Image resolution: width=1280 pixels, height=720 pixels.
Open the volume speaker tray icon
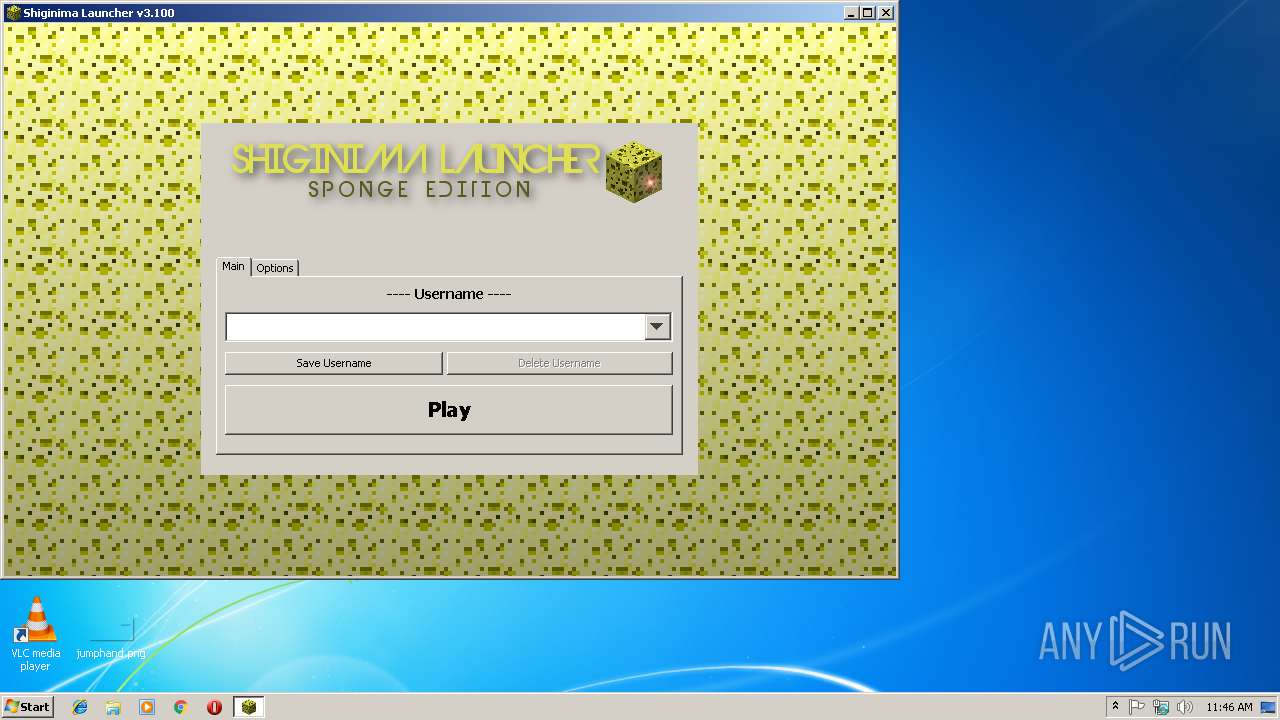click(1185, 707)
